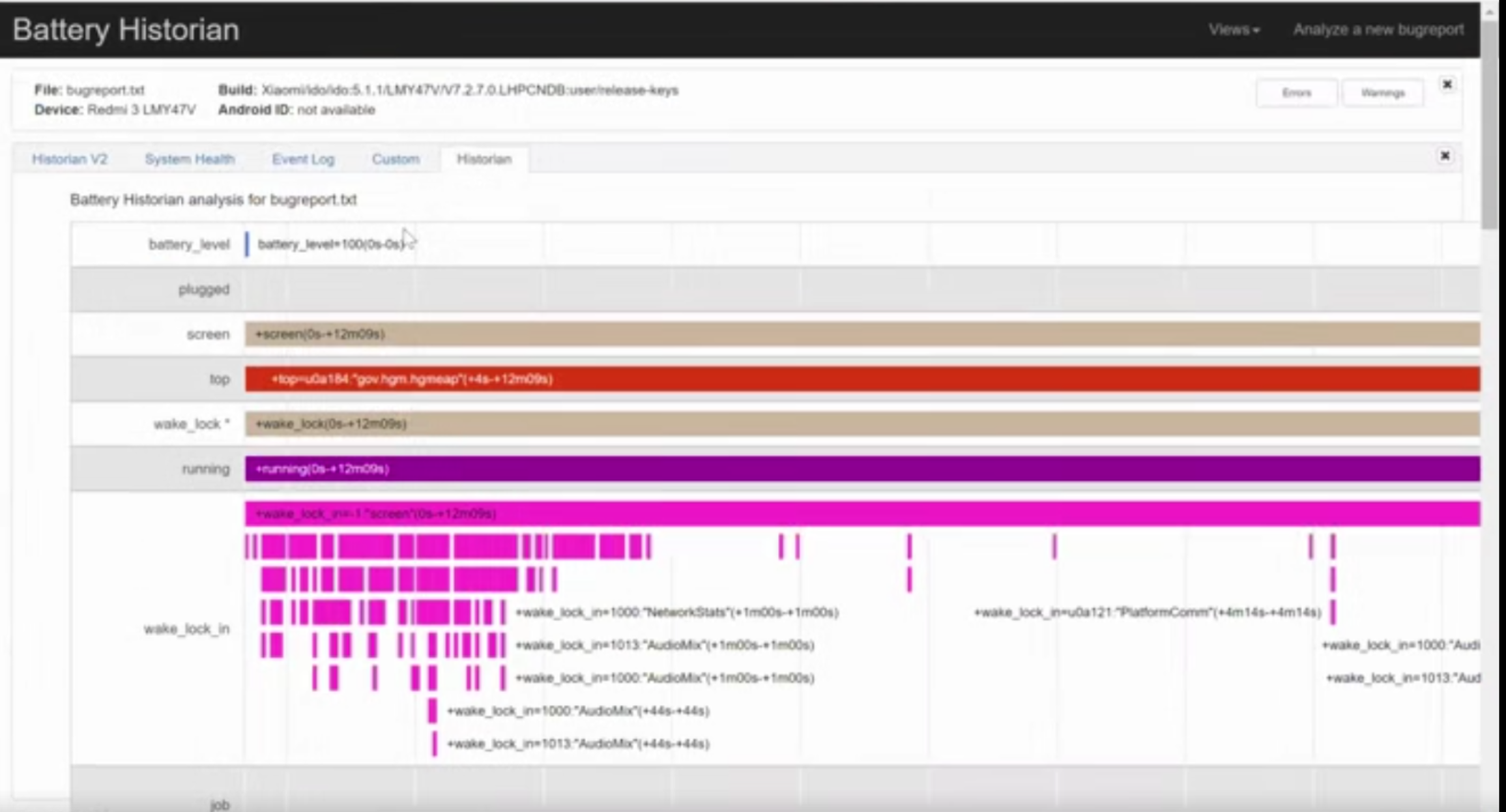Open the System Health tab

pos(190,159)
